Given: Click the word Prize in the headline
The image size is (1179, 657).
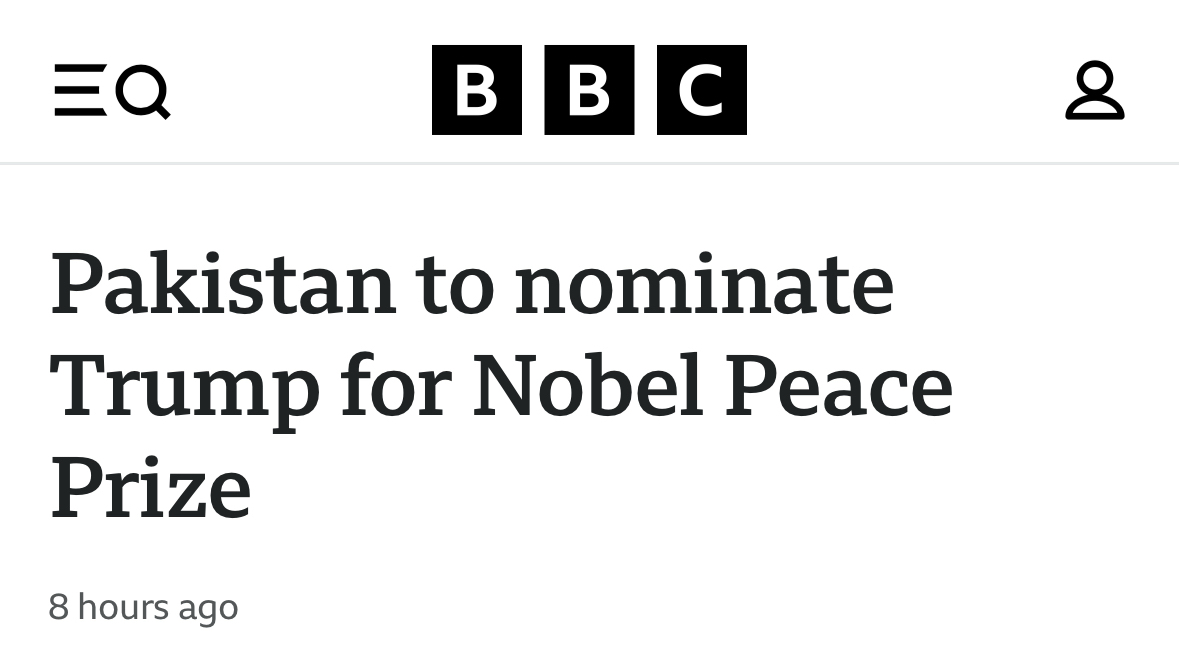Looking at the screenshot, I should click(x=150, y=488).
